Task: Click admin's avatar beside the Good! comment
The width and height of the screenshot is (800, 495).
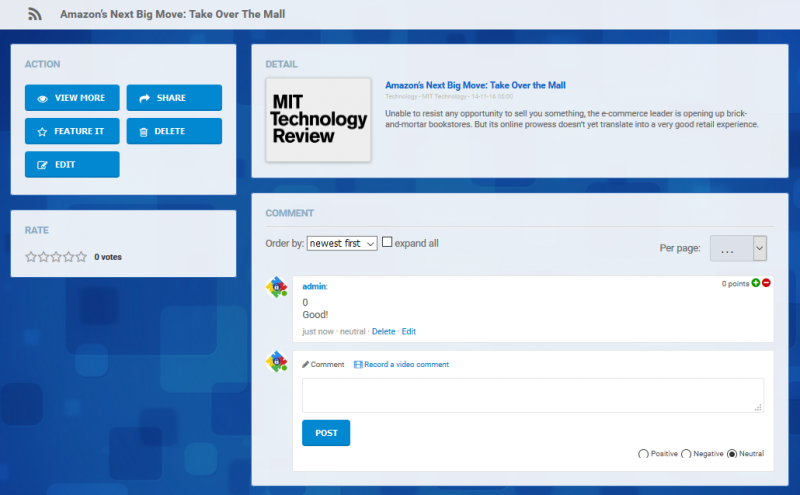Action: [x=277, y=287]
